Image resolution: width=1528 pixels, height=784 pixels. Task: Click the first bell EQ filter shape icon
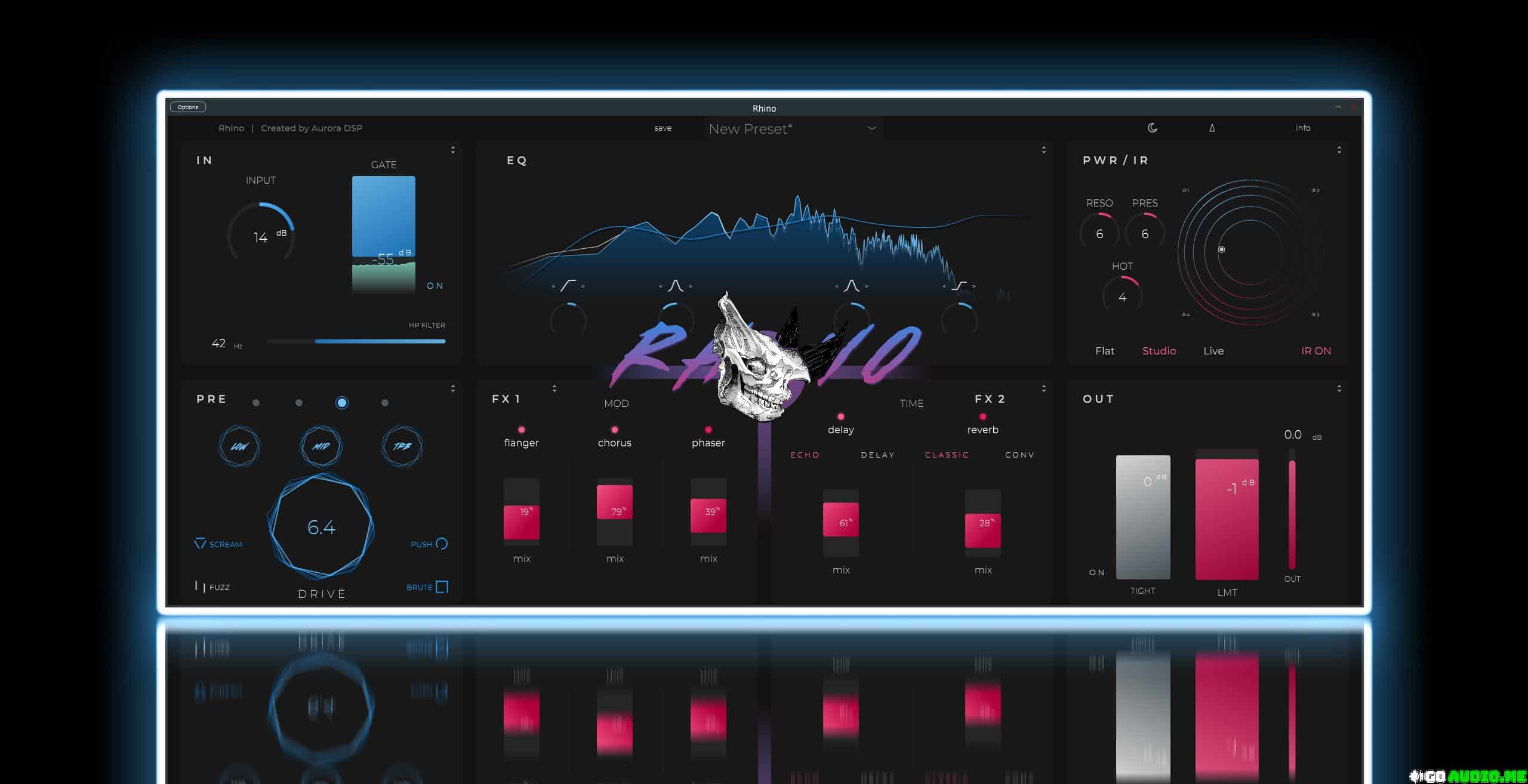click(x=675, y=286)
